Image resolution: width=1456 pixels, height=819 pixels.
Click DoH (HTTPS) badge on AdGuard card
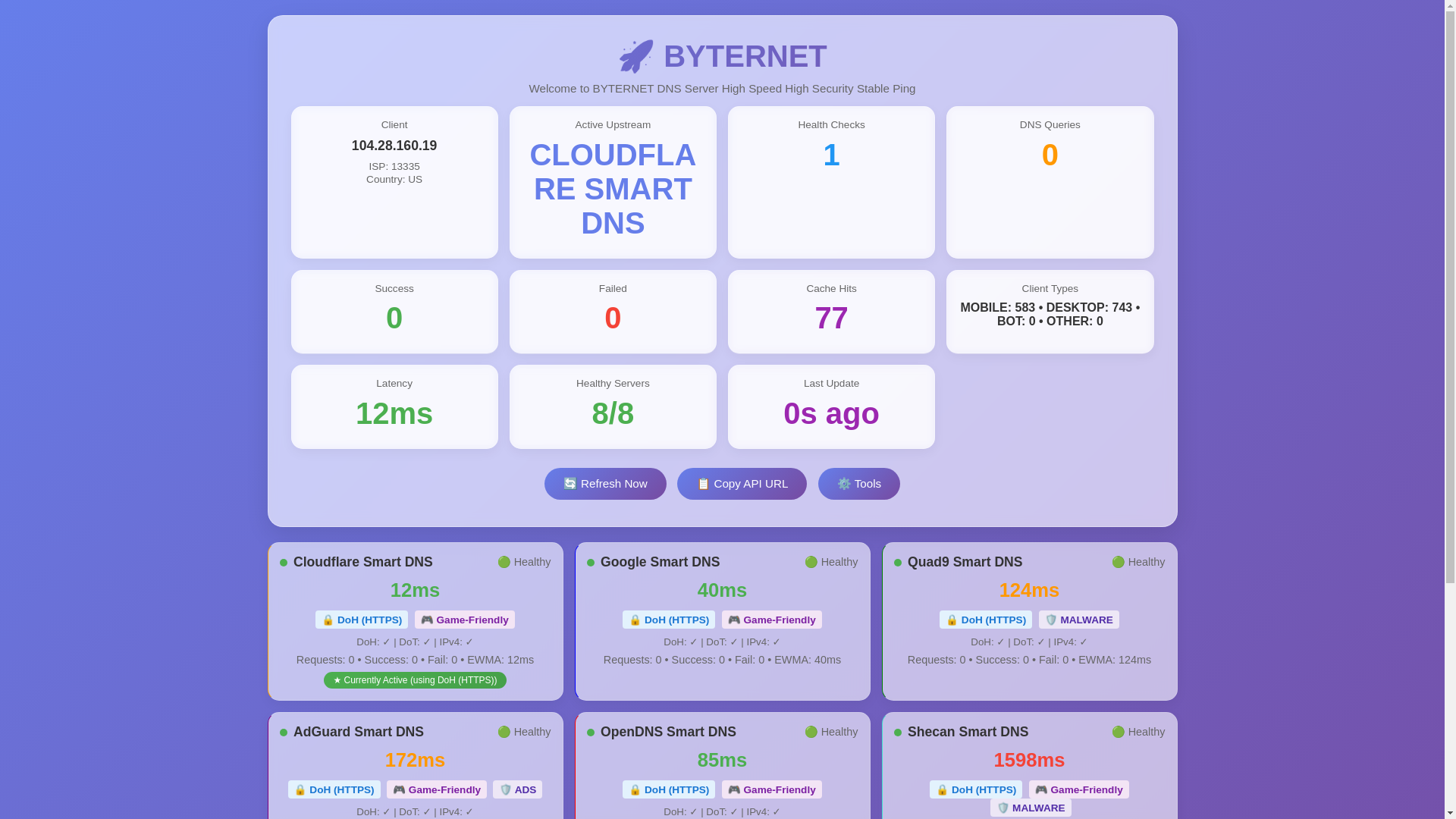(334, 789)
